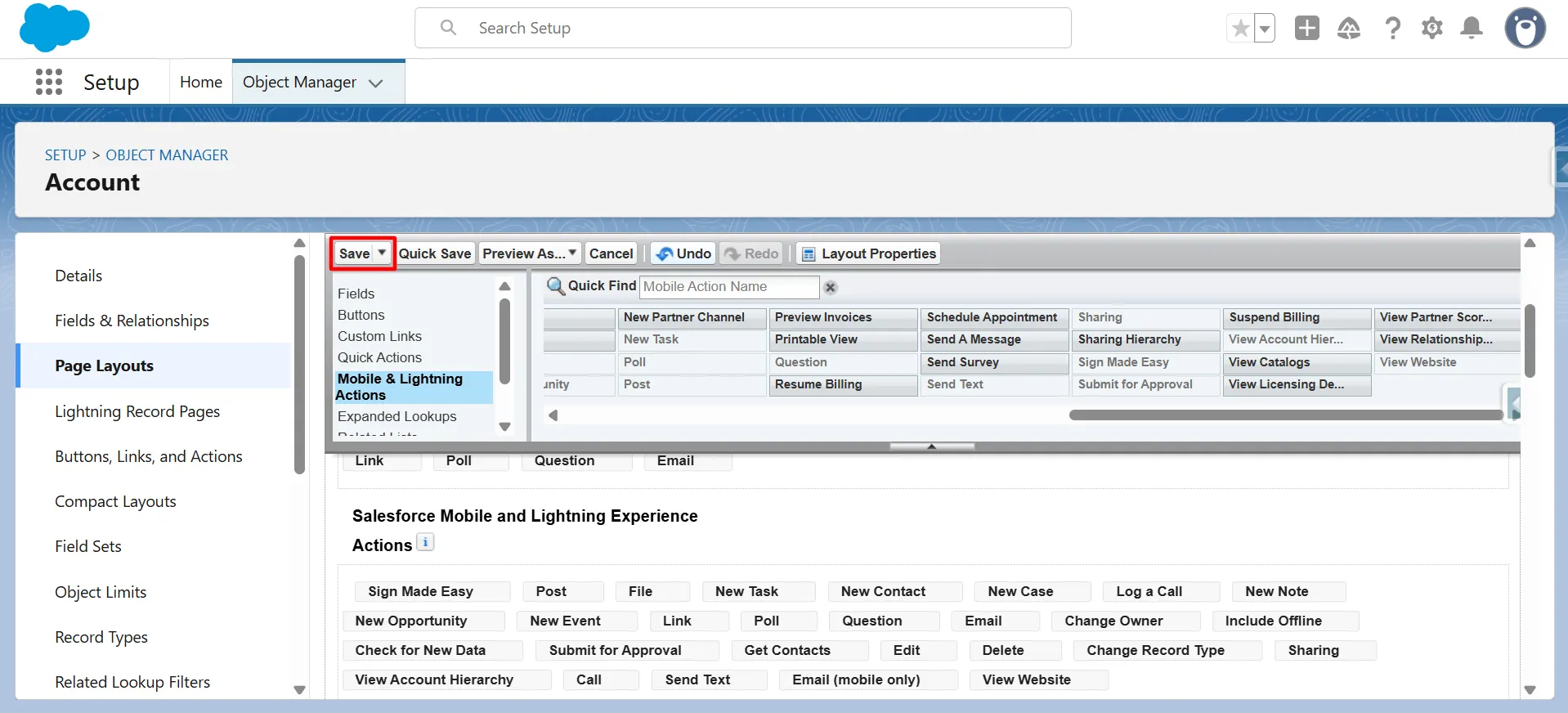Click the Mobile Action Name quick find field

(x=729, y=286)
